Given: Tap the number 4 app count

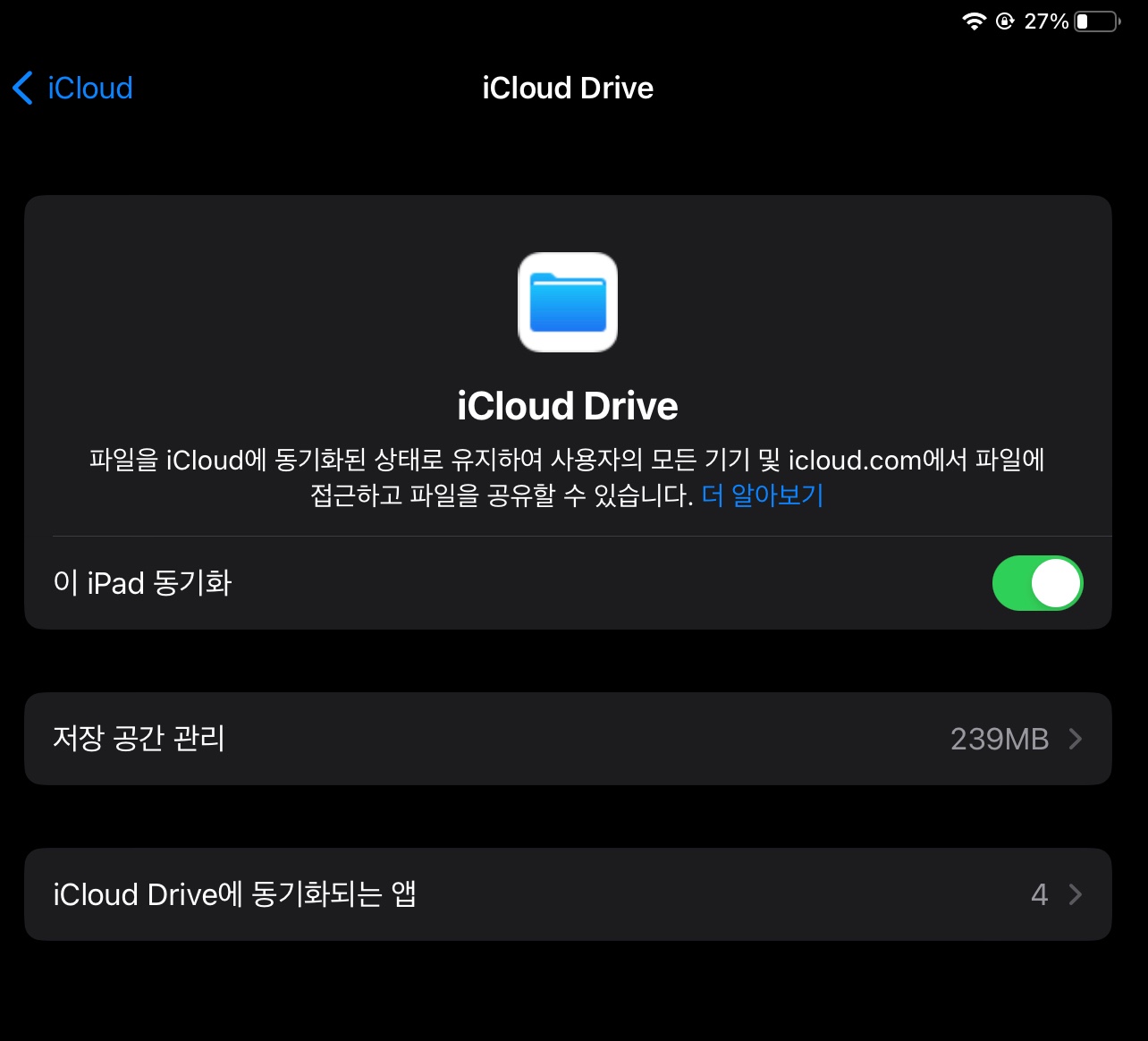Looking at the screenshot, I should tap(1039, 894).
